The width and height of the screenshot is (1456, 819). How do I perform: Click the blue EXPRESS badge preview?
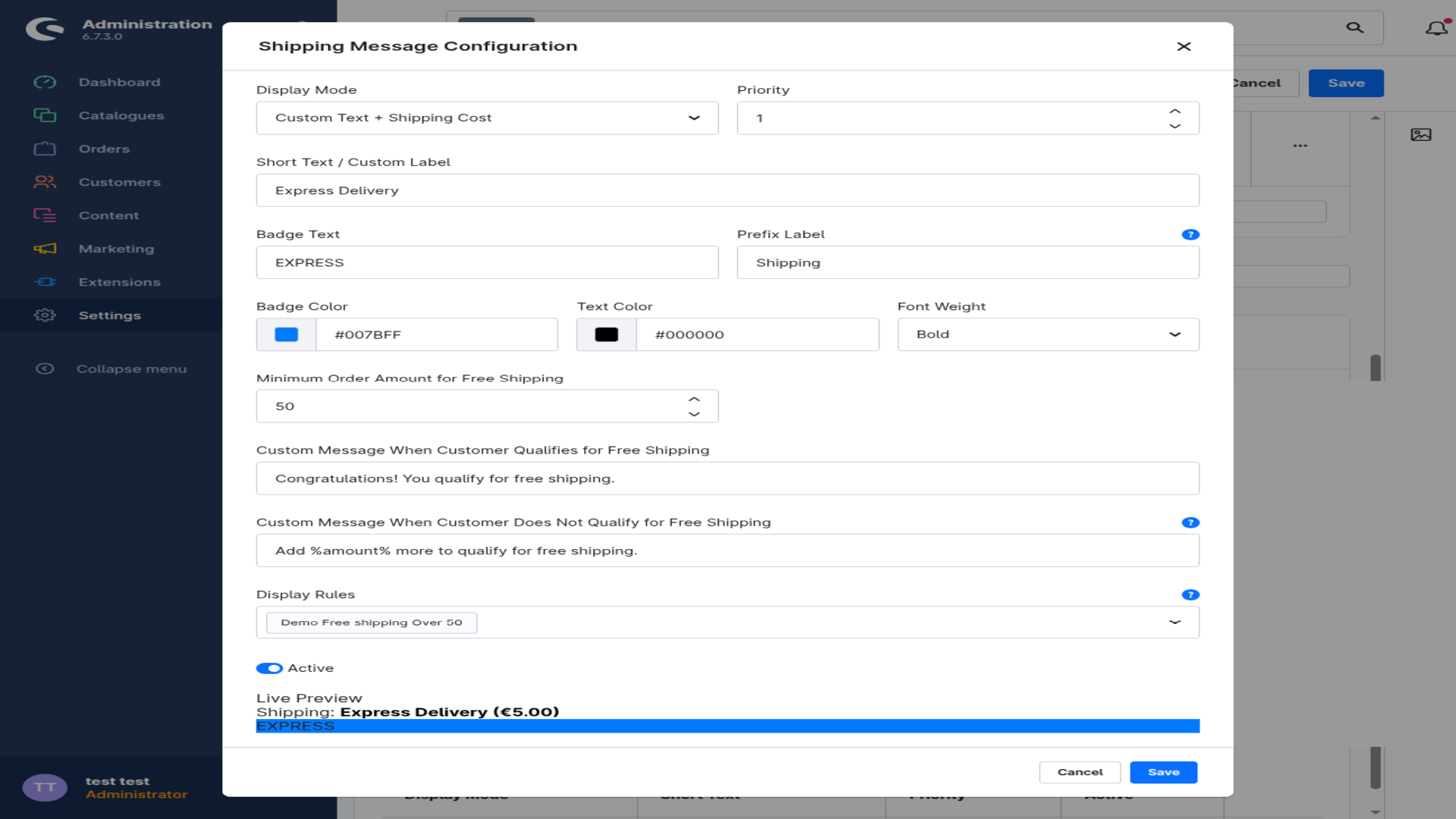(x=727, y=726)
